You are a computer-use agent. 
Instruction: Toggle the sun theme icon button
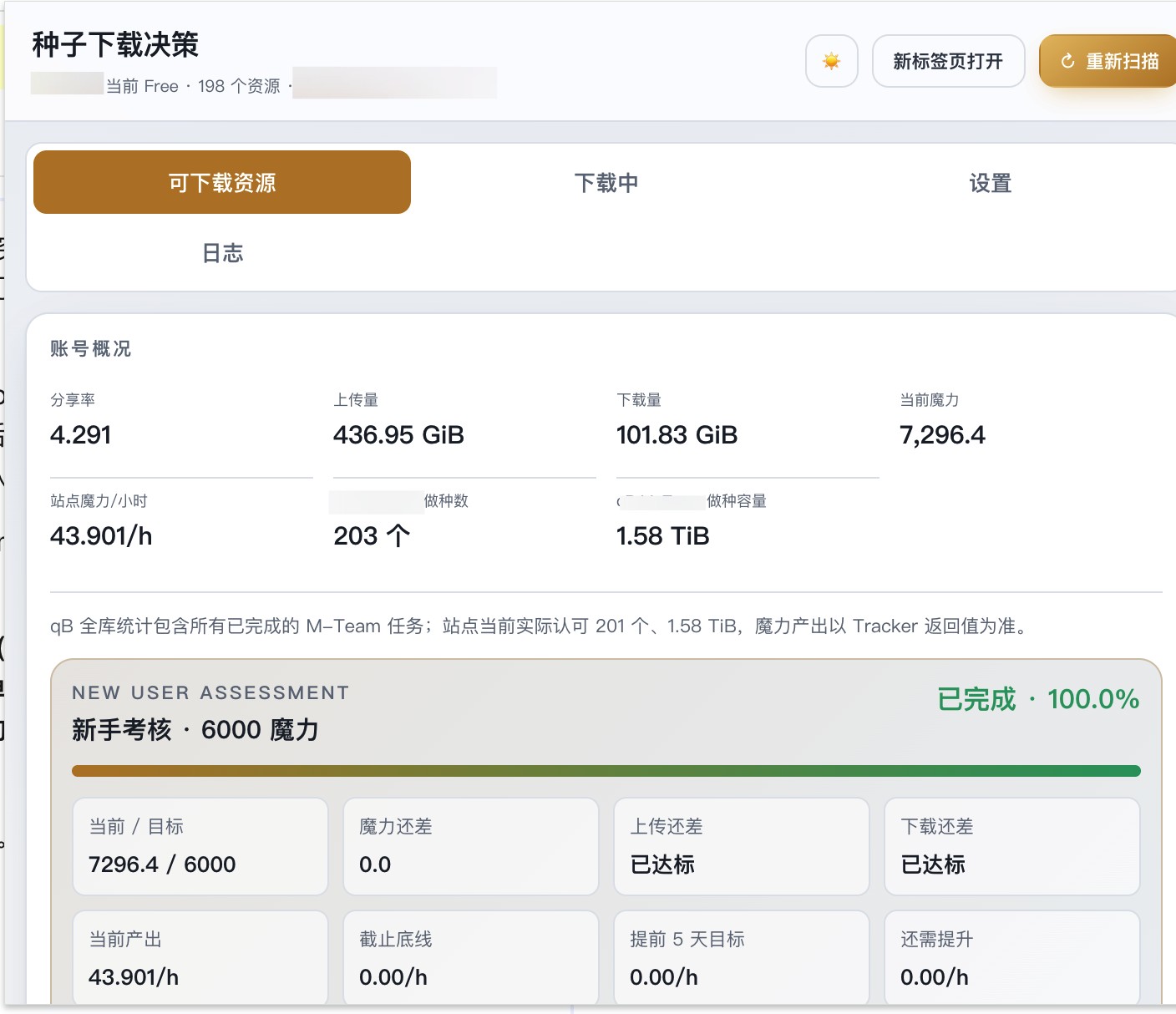pos(831,61)
